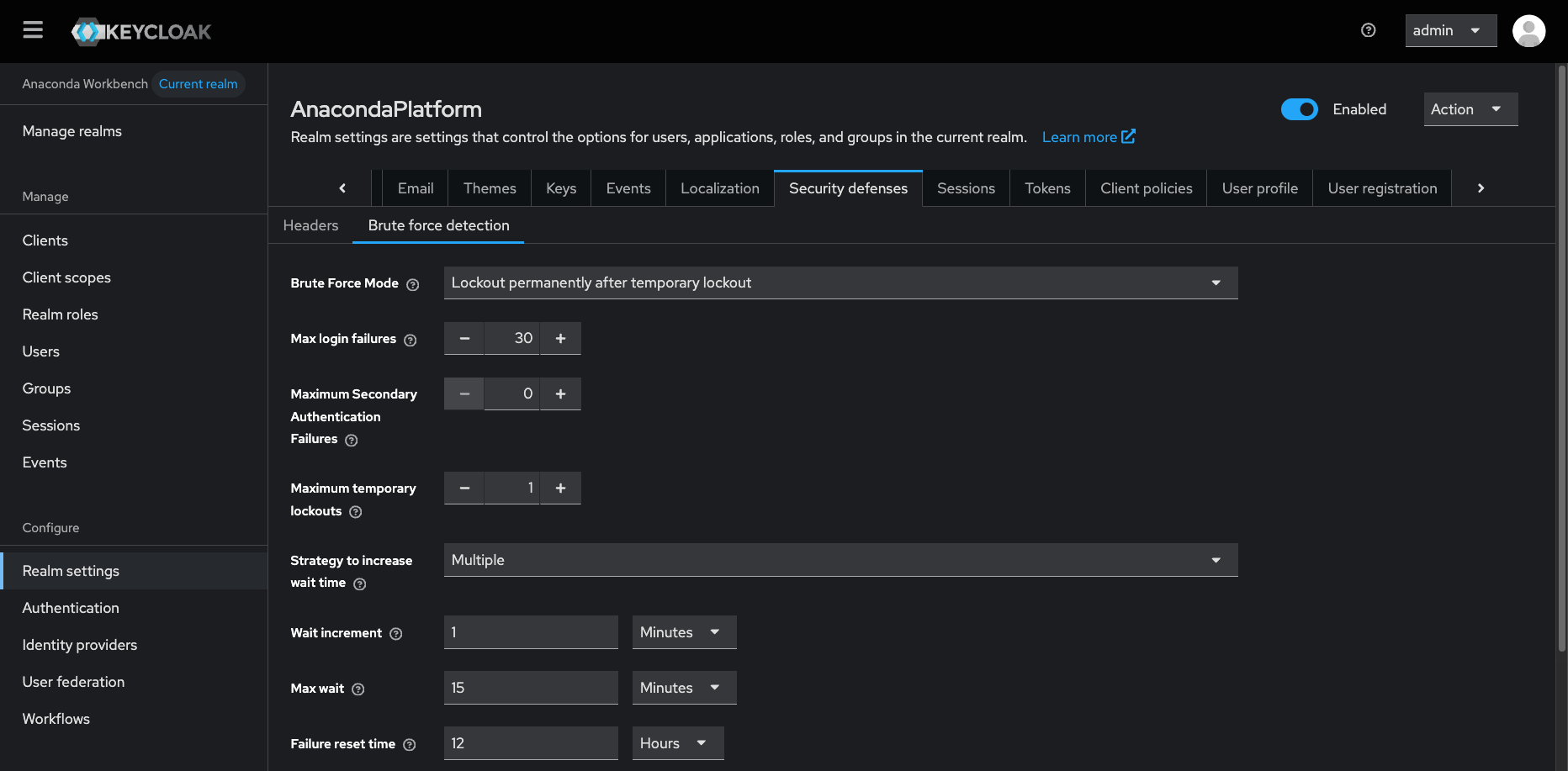Increase Max login failures with plus
Viewport: 1568px width, 771px height.
[x=560, y=338]
